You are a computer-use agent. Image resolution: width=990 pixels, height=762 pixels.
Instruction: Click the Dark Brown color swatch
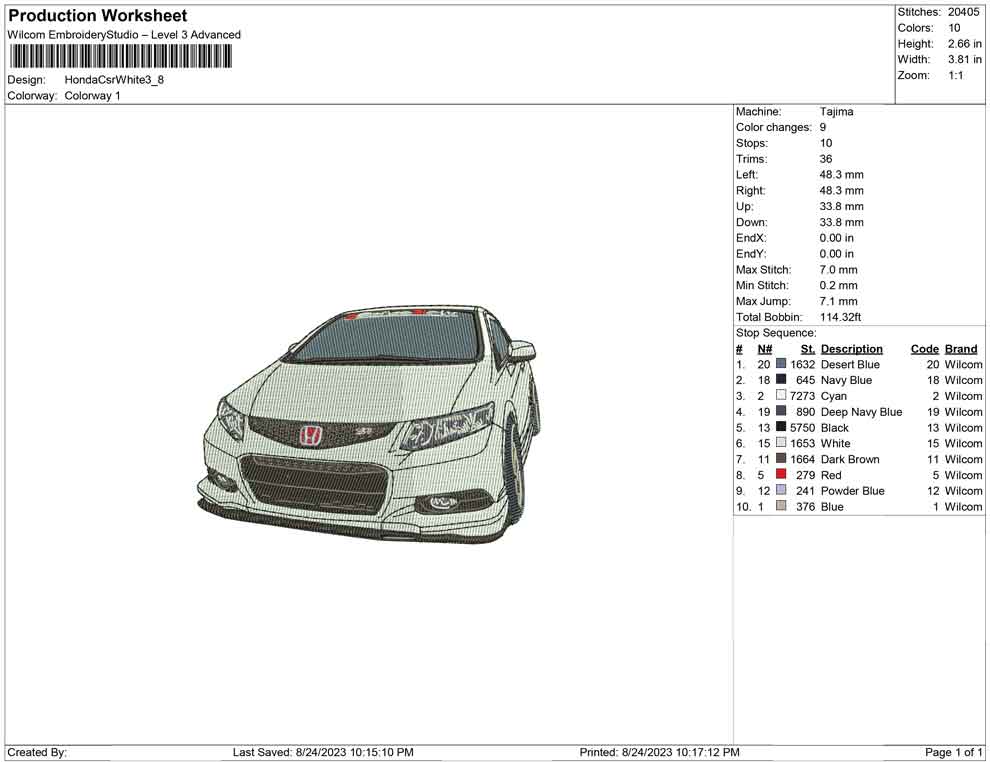click(781, 458)
